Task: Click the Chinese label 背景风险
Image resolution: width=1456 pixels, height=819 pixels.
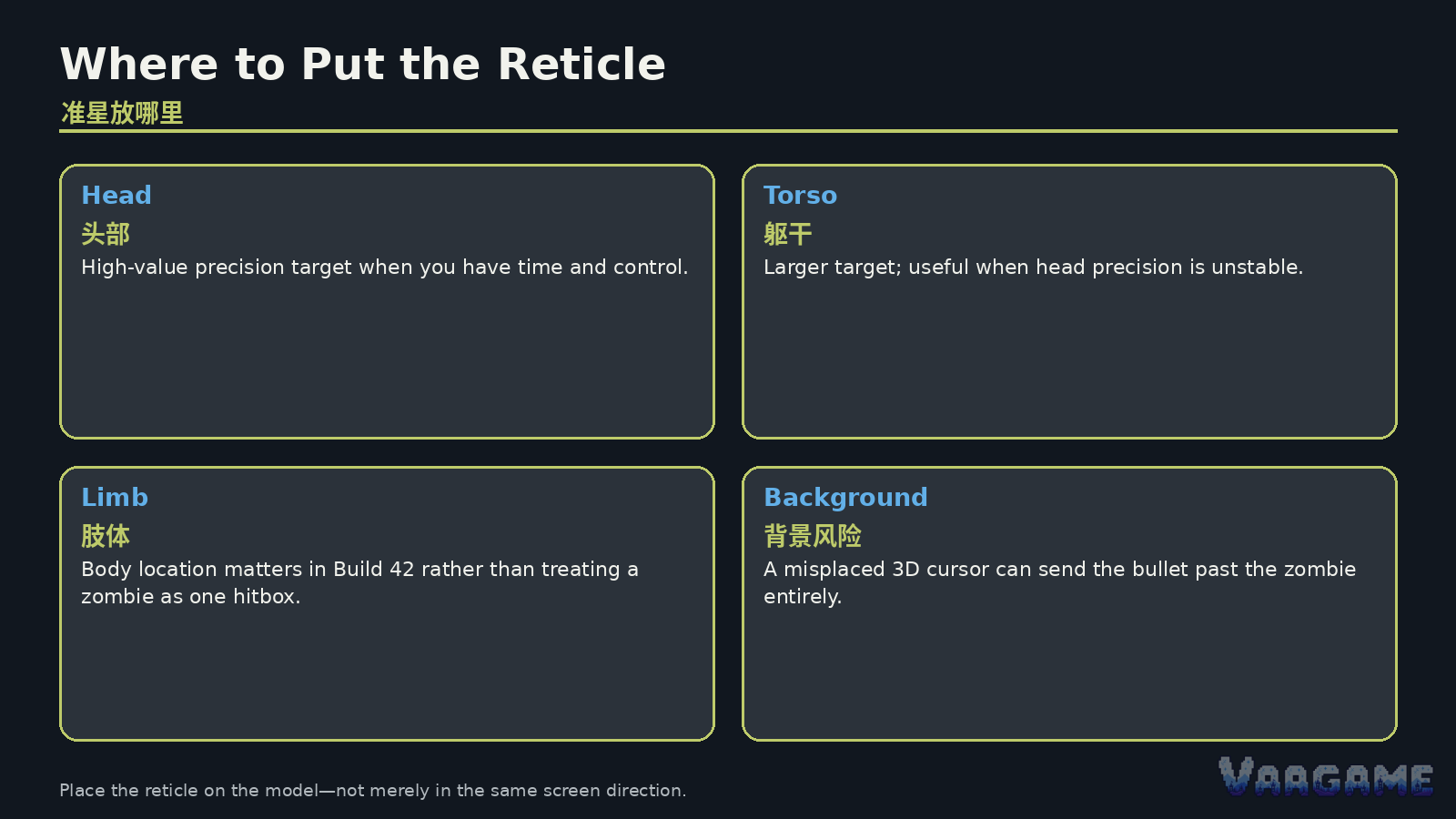Action: pos(813,536)
